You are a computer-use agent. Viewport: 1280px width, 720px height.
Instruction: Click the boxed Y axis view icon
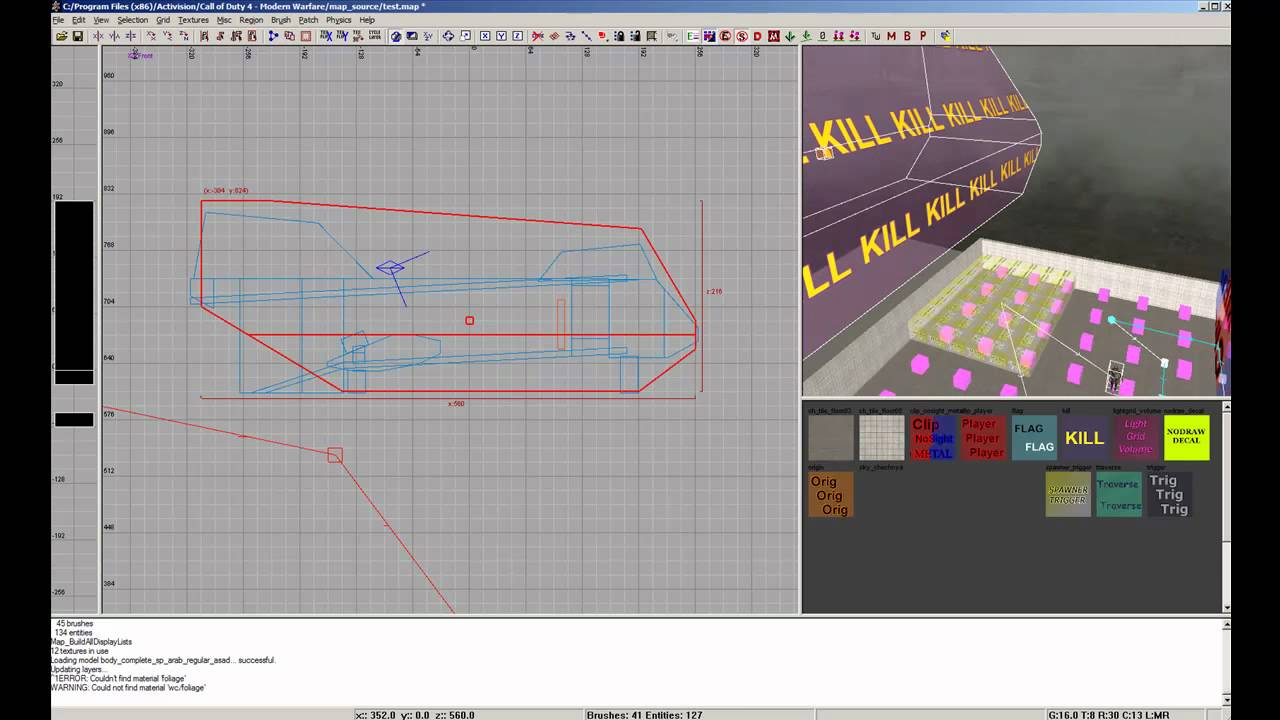(501, 36)
